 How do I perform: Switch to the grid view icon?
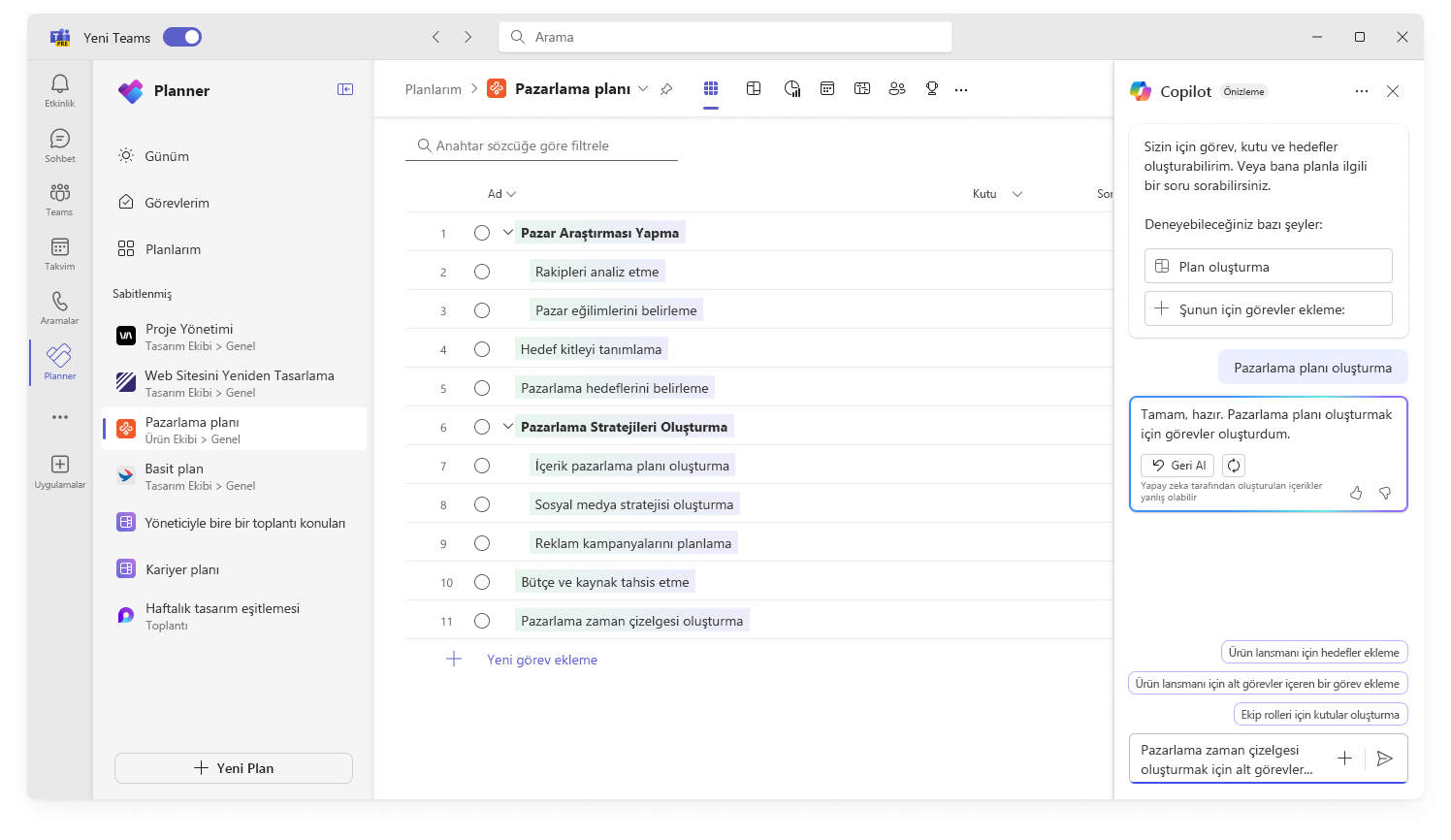[711, 88]
